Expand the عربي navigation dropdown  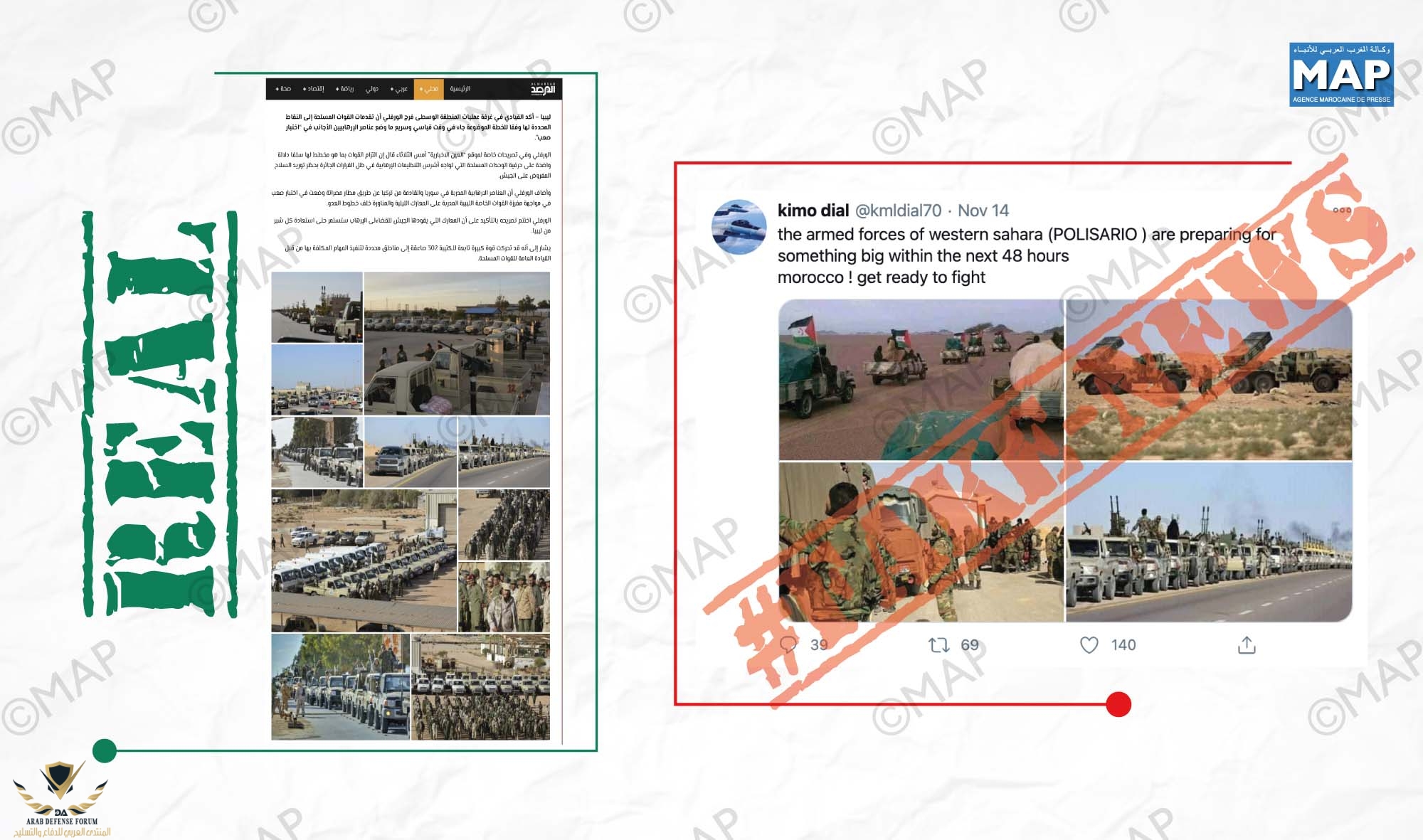pyautogui.click(x=399, y=89)
